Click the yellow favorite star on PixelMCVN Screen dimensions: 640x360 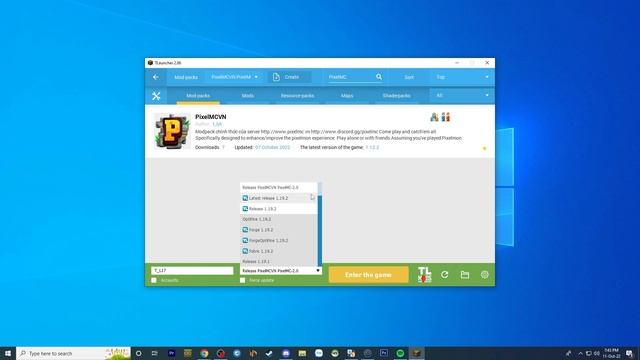coord(484,148)
